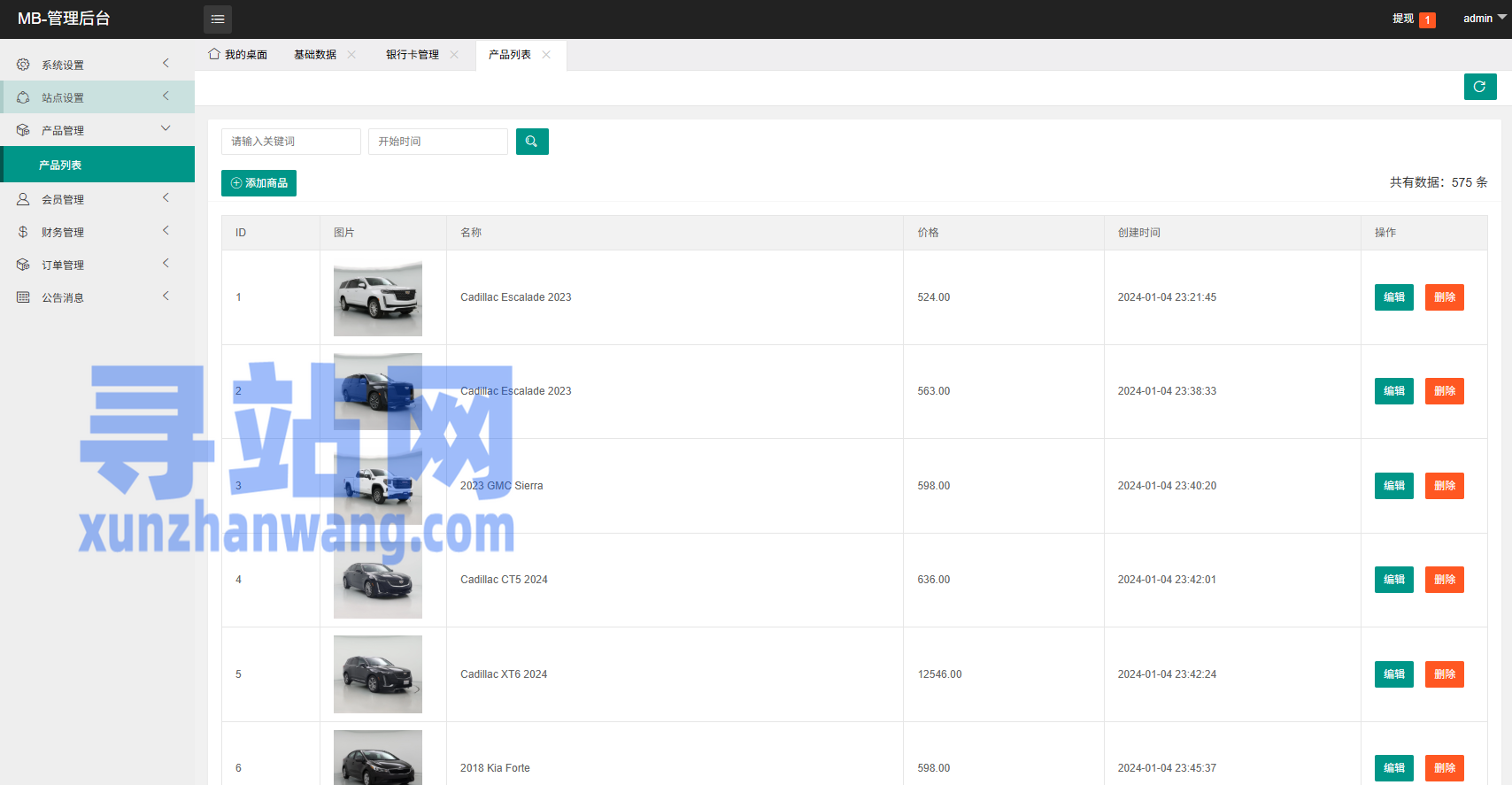
Task: Expand the 站点设置 menu
Action: [97, 97]
